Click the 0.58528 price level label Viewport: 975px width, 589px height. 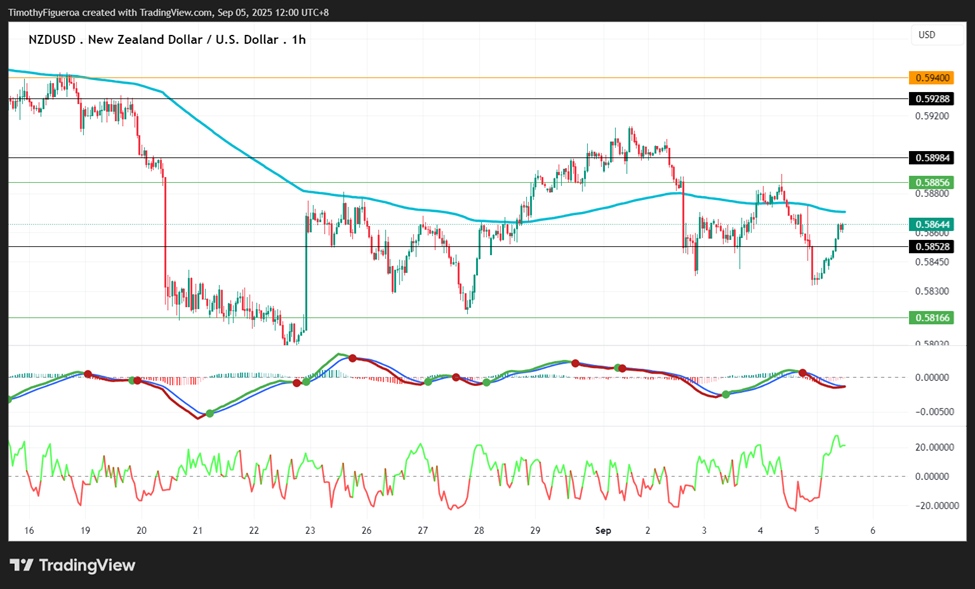931,246
